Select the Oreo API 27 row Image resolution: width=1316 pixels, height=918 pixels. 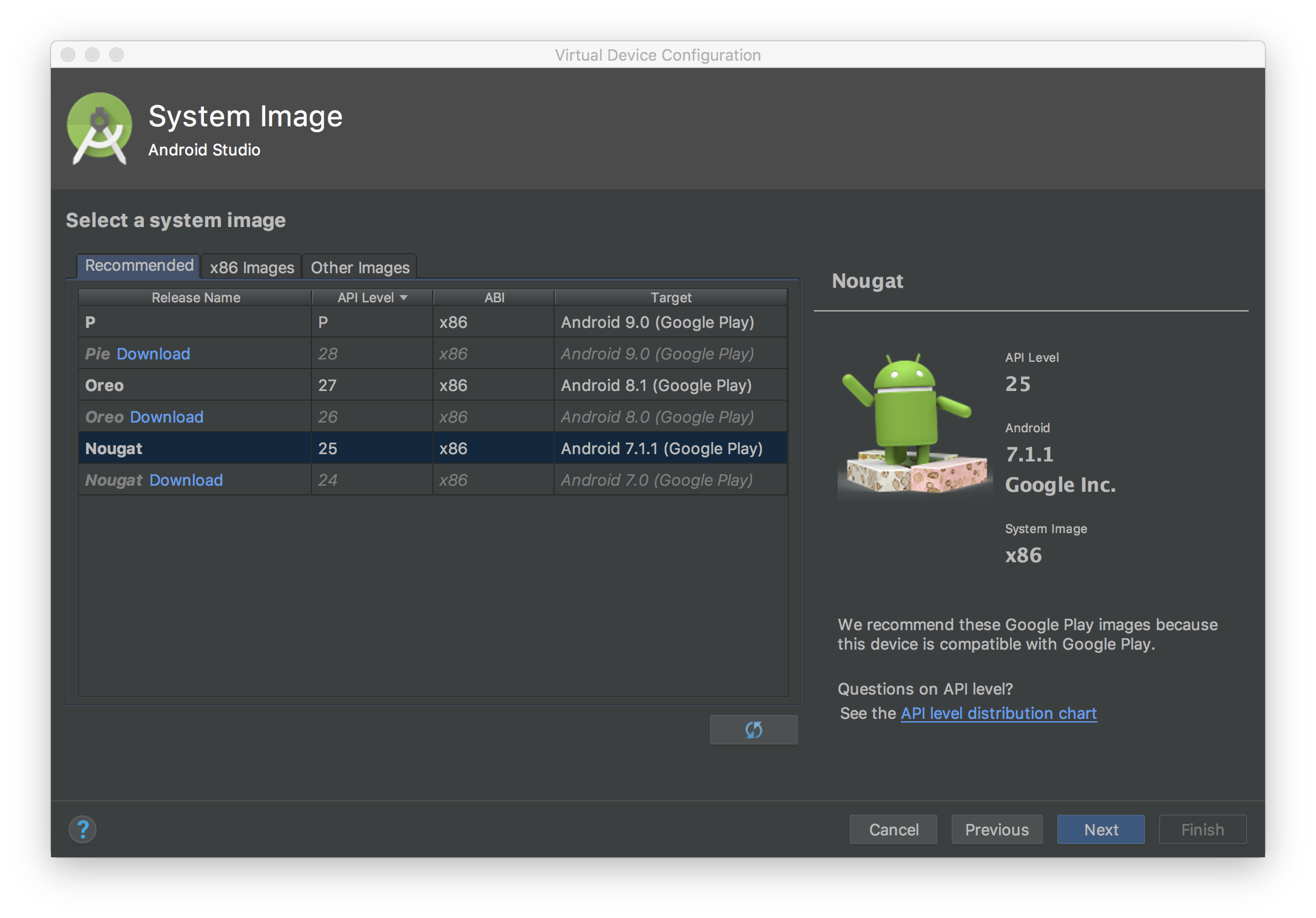[x=432, y=386]
